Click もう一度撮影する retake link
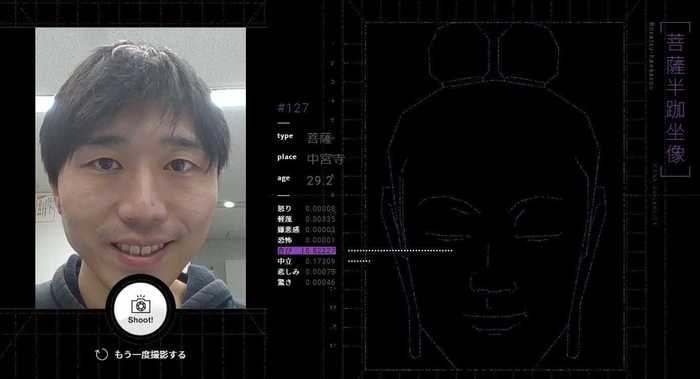700x379 pixels. (150, 355)
